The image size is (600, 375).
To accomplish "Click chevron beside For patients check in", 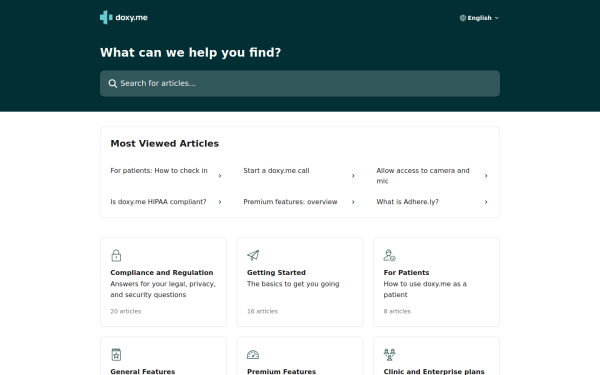I will (x=220, y=176).
